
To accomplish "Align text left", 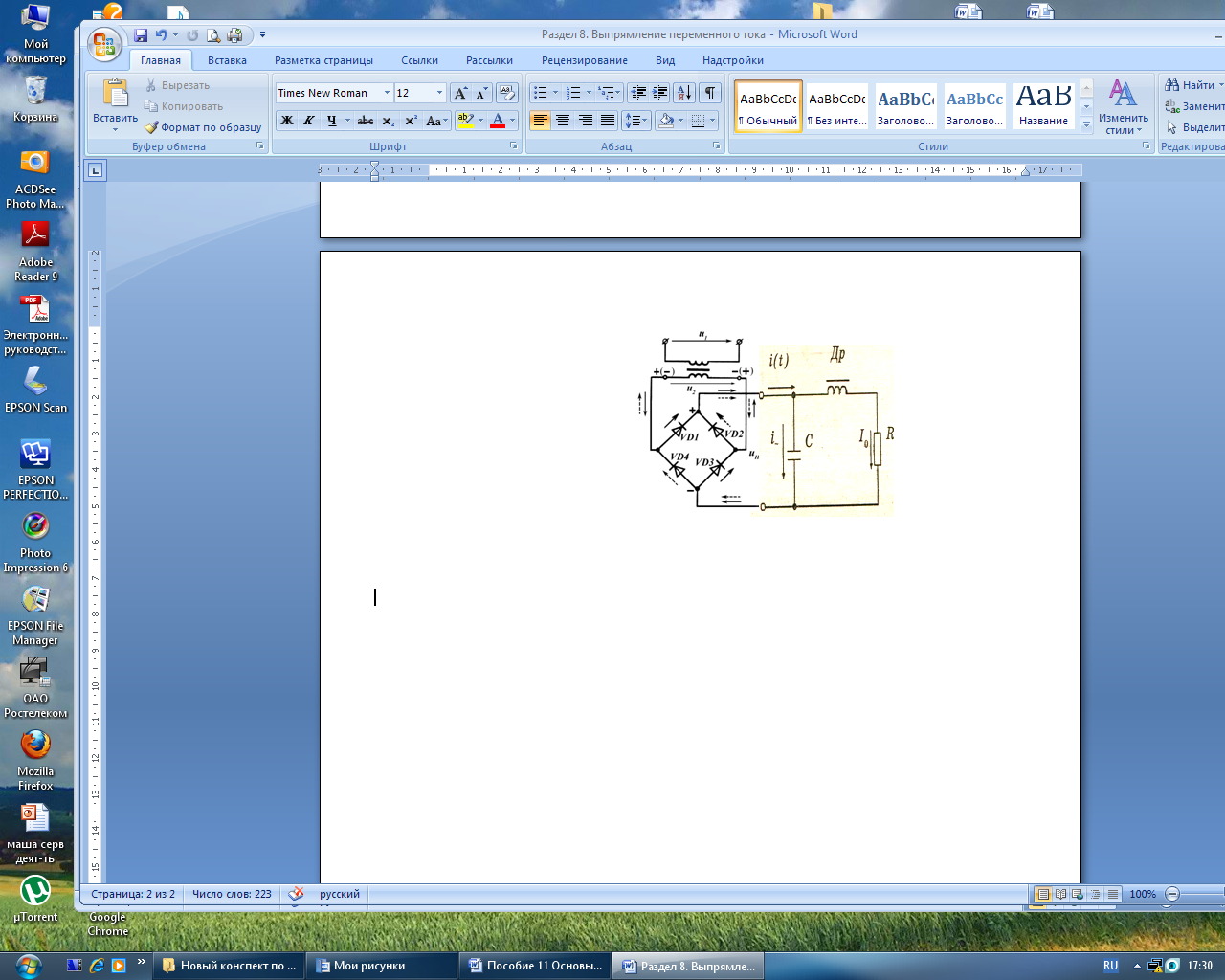I will [541, 121].
